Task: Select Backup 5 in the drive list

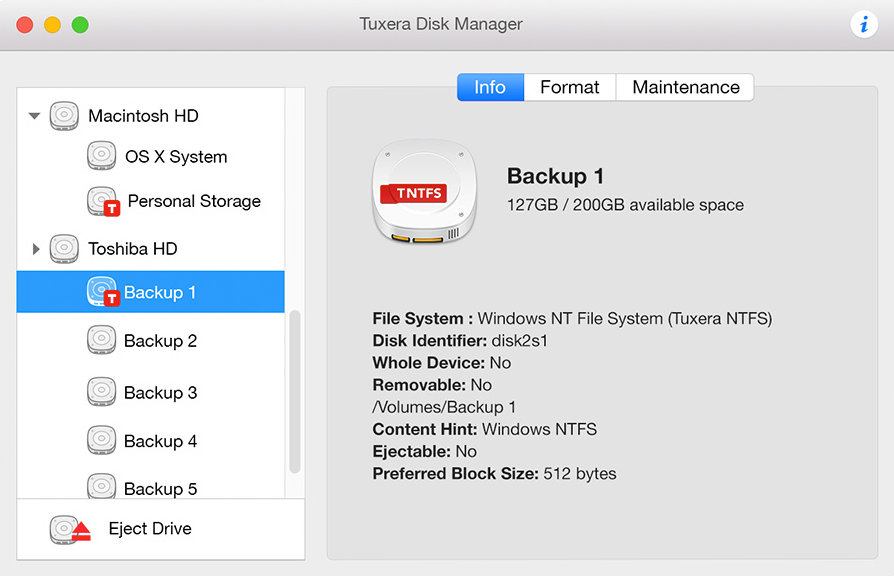Action: 160,488
